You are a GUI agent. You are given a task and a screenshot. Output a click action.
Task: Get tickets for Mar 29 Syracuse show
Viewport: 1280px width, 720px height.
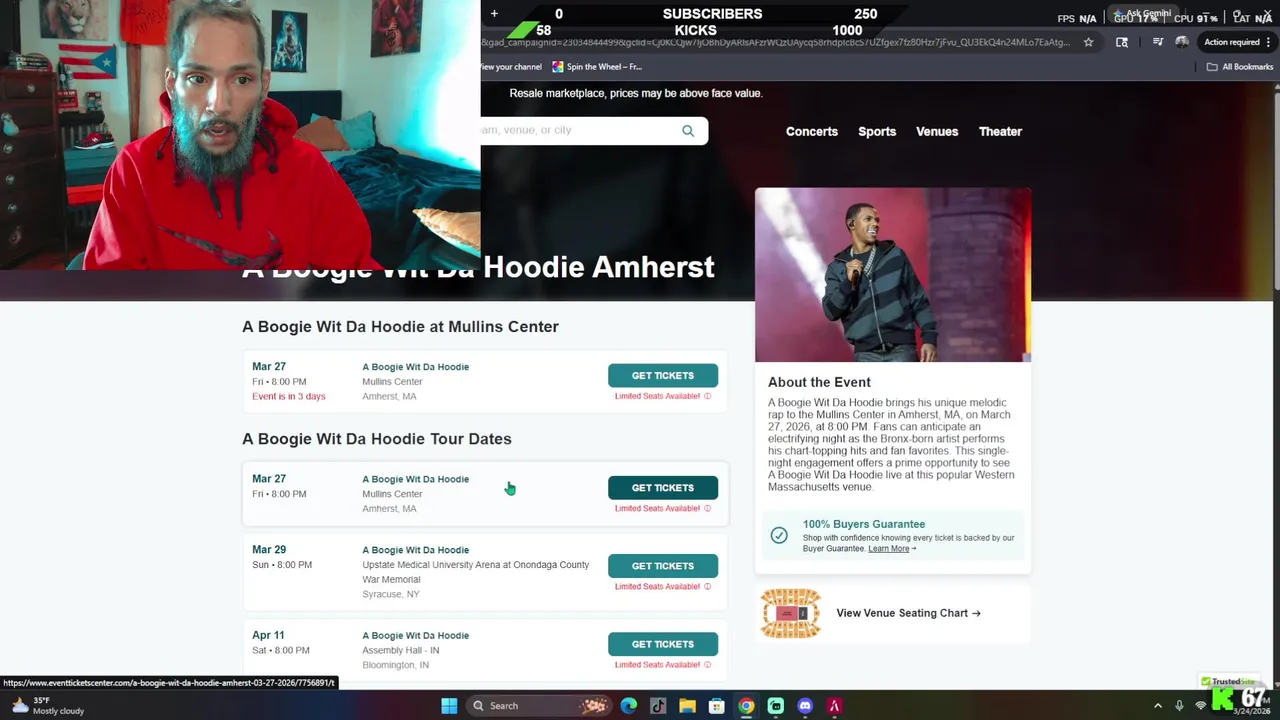pos(663,566)
